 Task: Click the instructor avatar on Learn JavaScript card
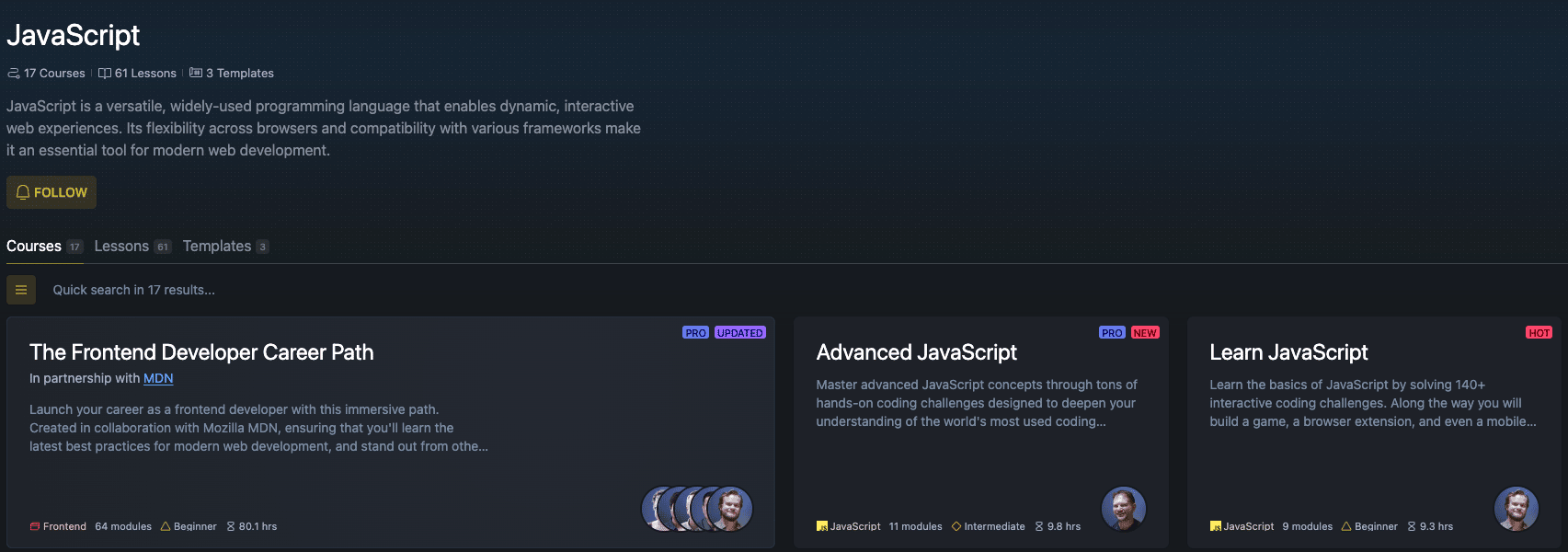coord(1516,509)
